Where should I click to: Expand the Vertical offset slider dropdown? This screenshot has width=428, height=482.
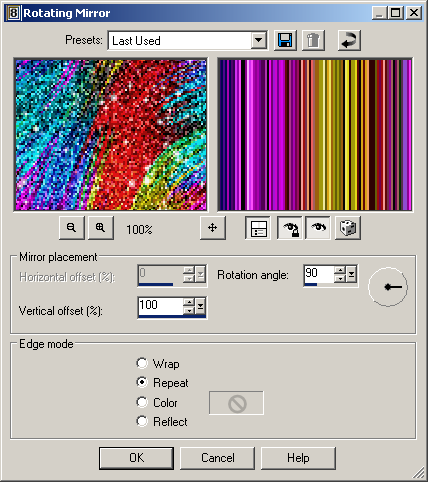200,306
